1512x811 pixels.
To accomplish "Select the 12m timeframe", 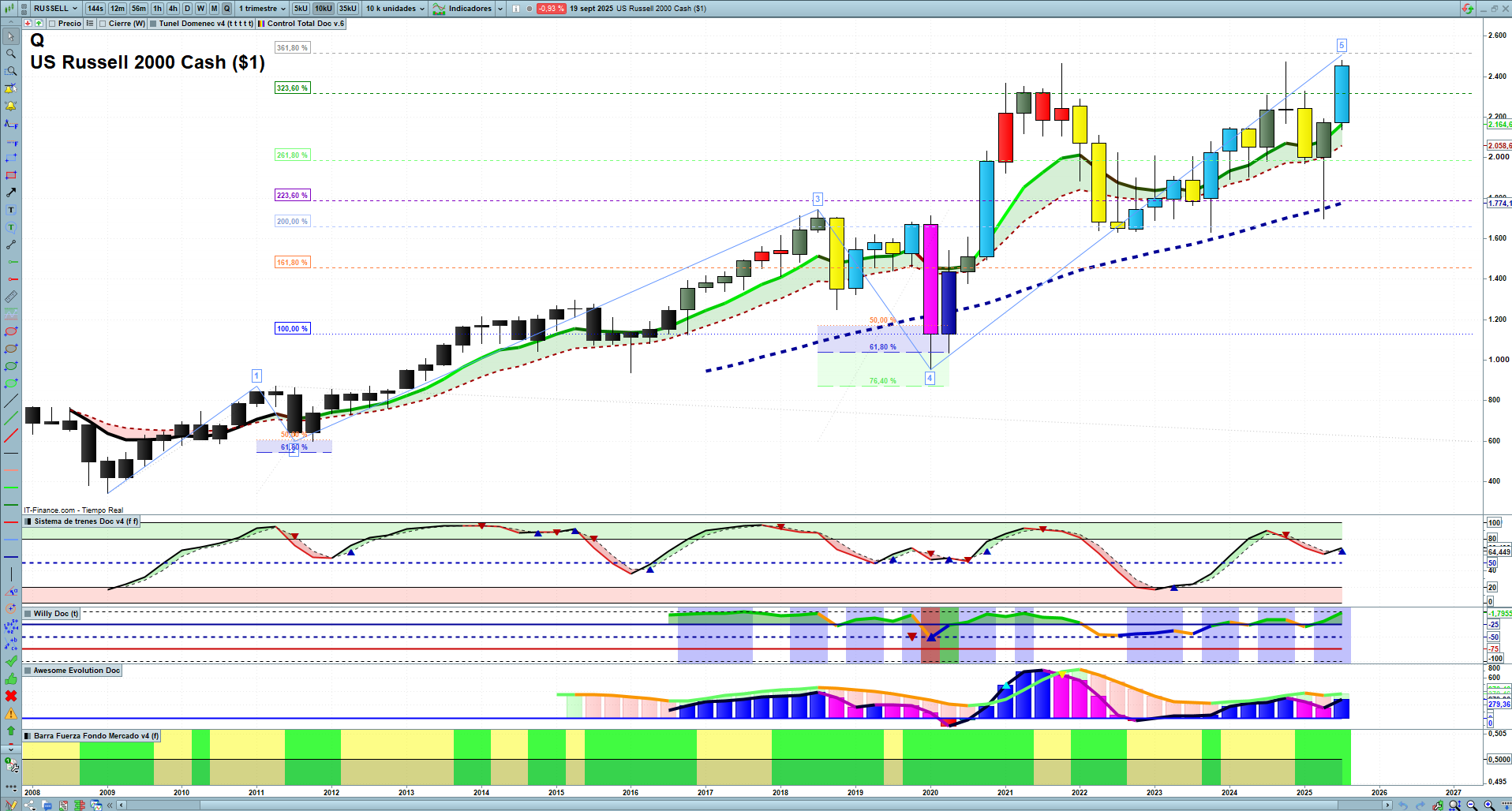I will tap(118, 9).
